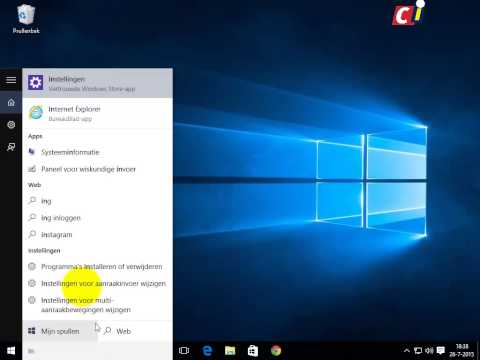Search the web for 'ing inloggen'
The height and width of the screenshot is (360, 480).
point(97,218)
